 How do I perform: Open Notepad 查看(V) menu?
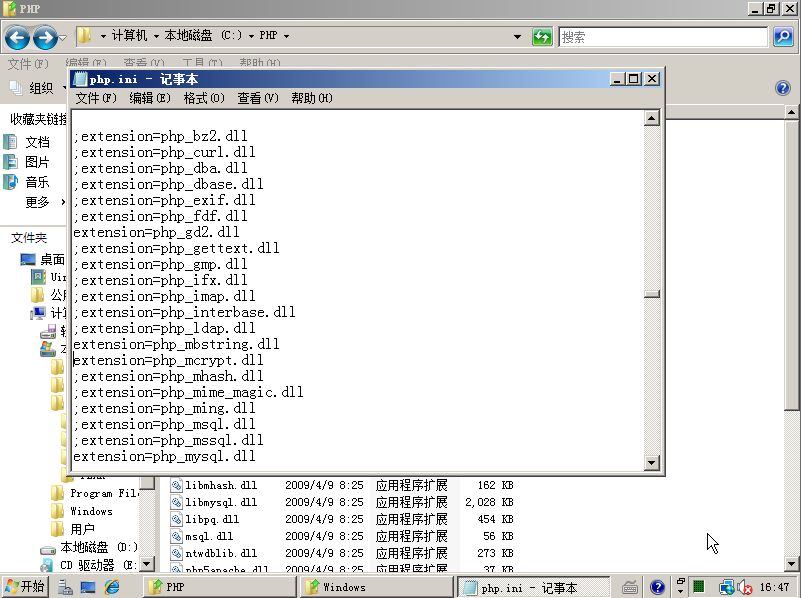tap(257, 98)
